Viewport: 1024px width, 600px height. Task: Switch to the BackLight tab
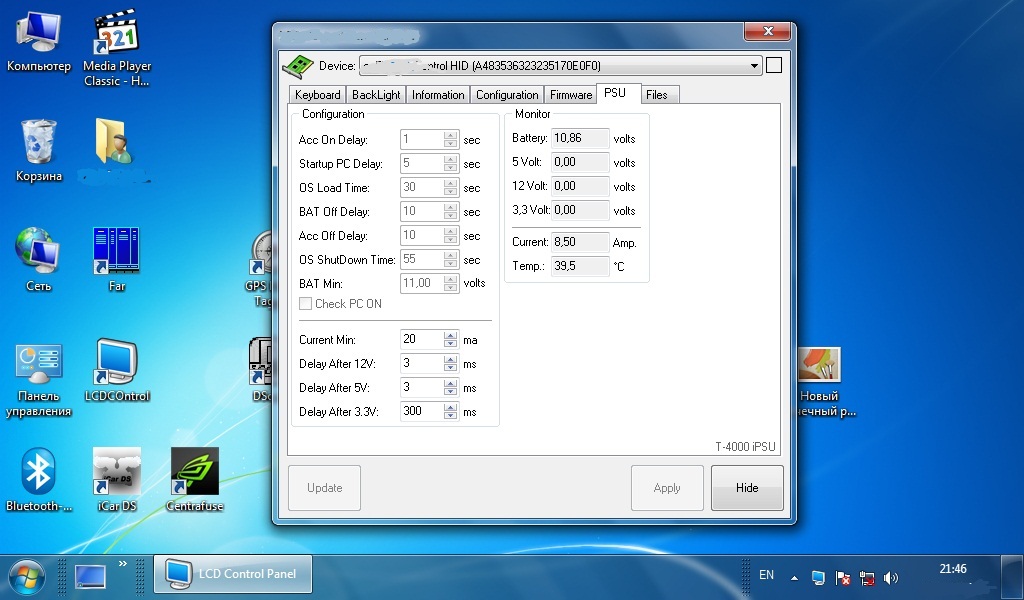point(376,95)
